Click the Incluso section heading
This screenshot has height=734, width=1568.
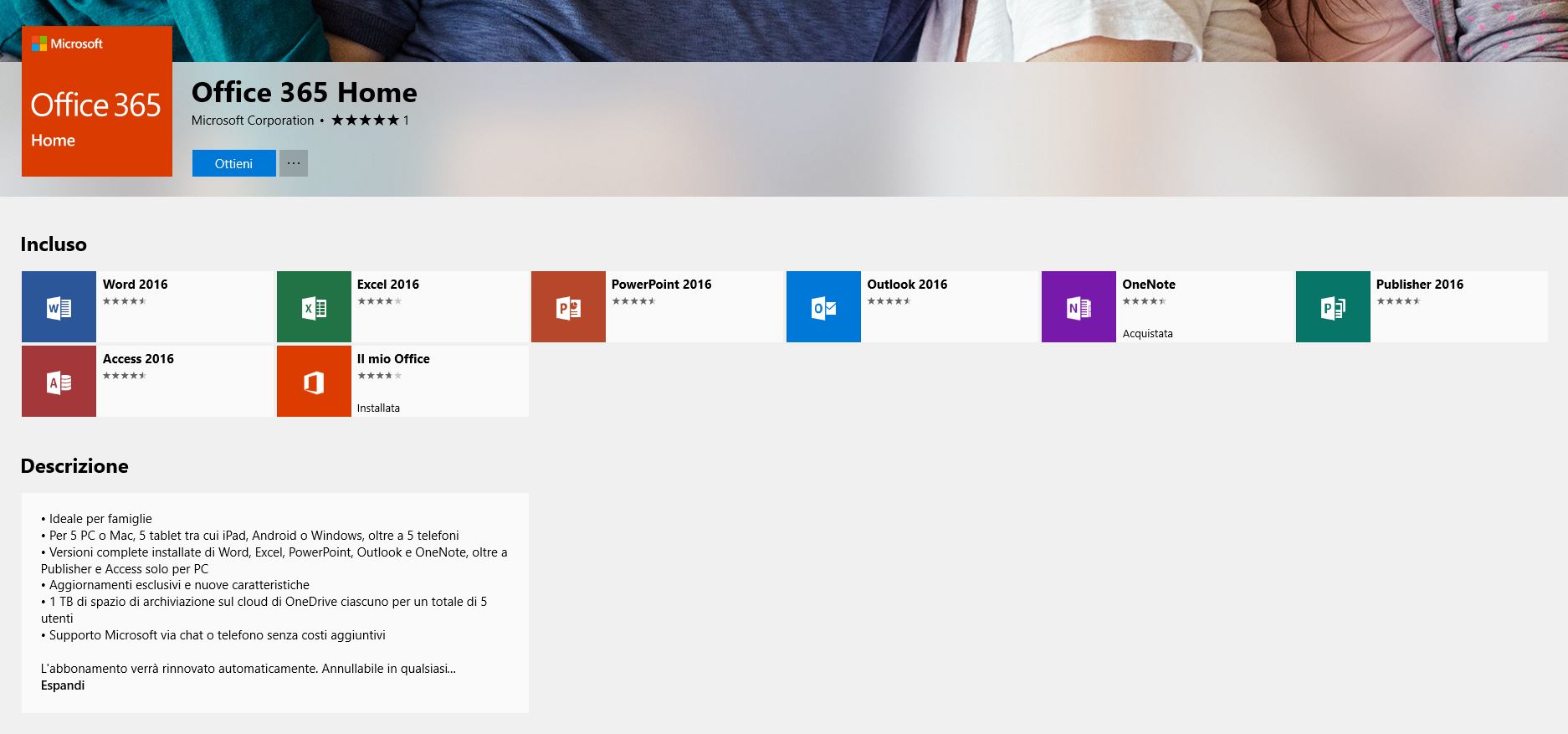(54, 244)
